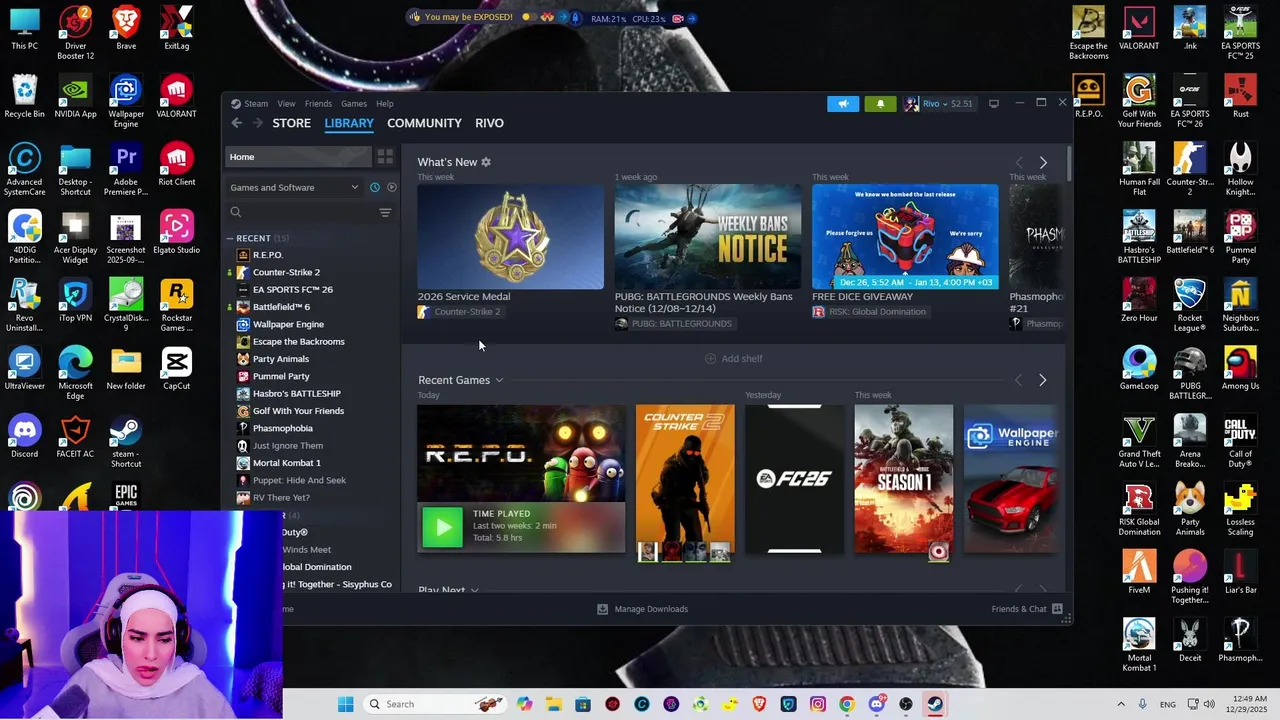Click Add shelf button
The width and height of the screenshot is (1280, 720).
733,358
